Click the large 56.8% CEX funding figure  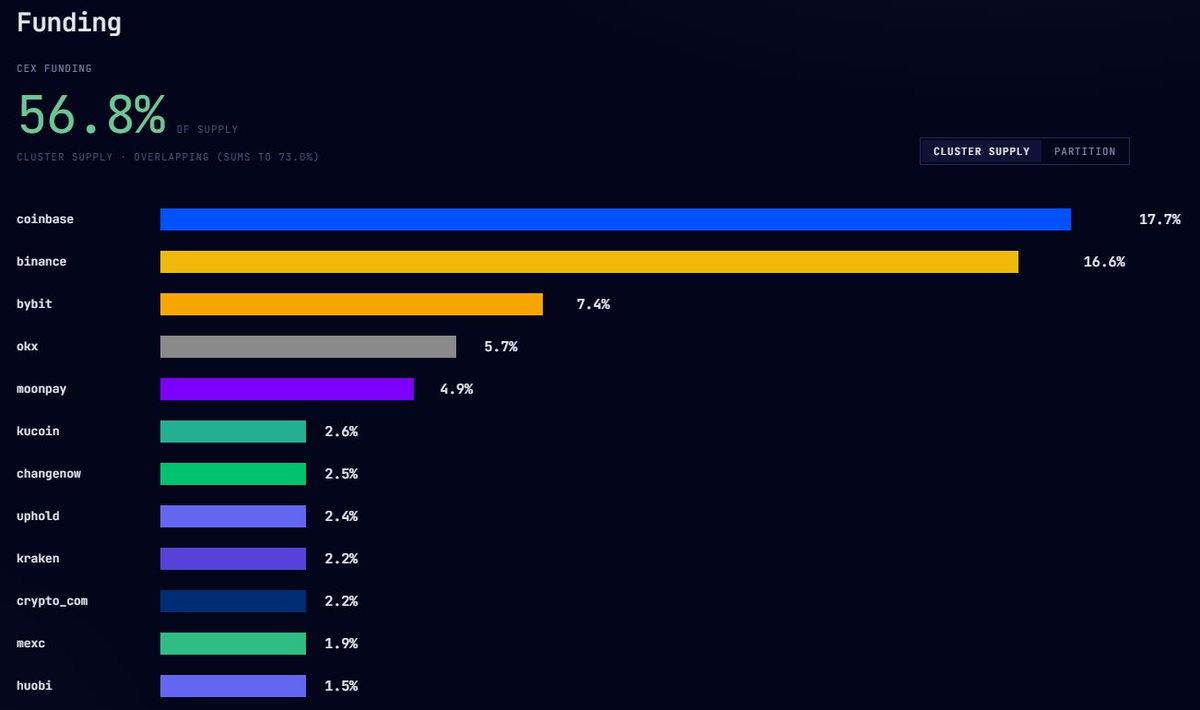[x=92, y=115]
